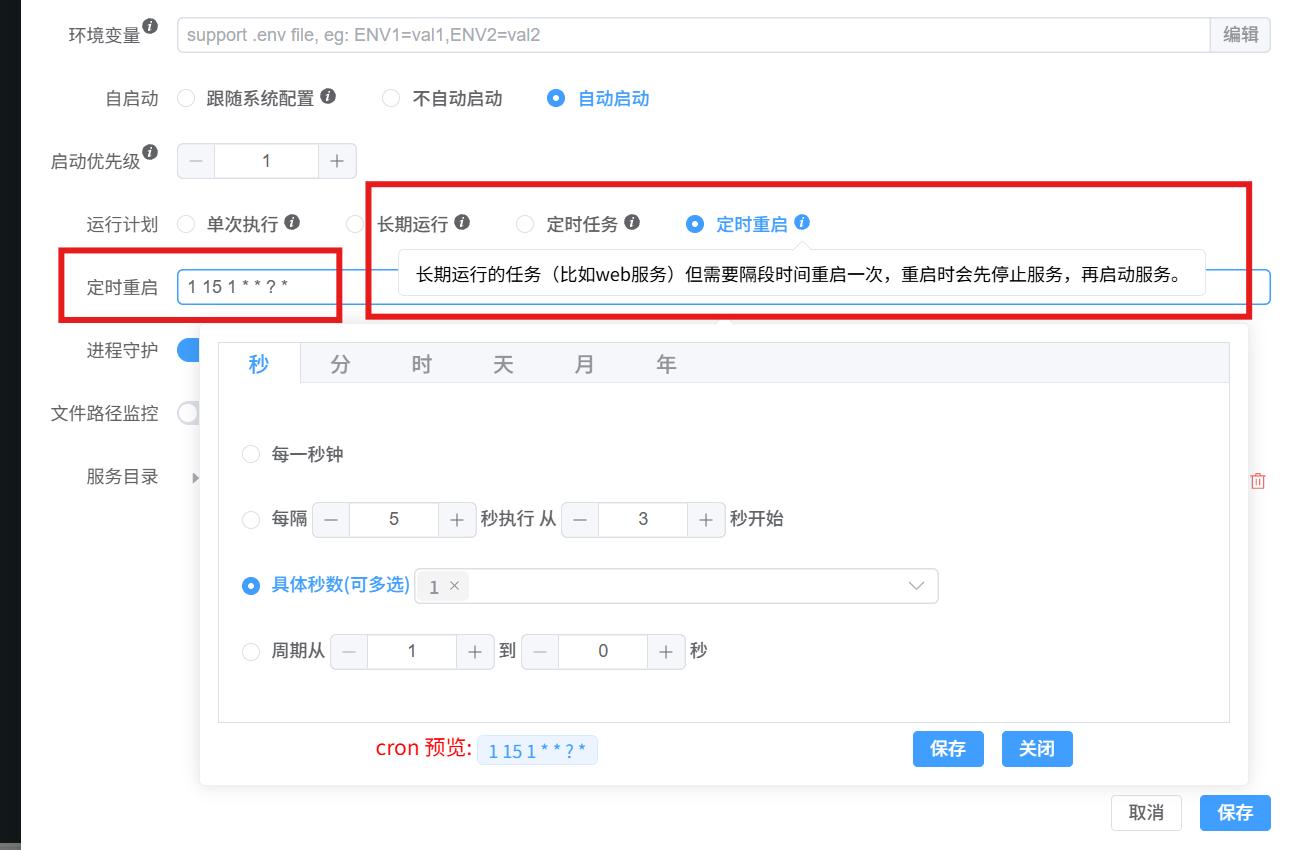The image size is (1296, 850).
Task: Click the red trash delete icon
Action: tap(1258, 481)
